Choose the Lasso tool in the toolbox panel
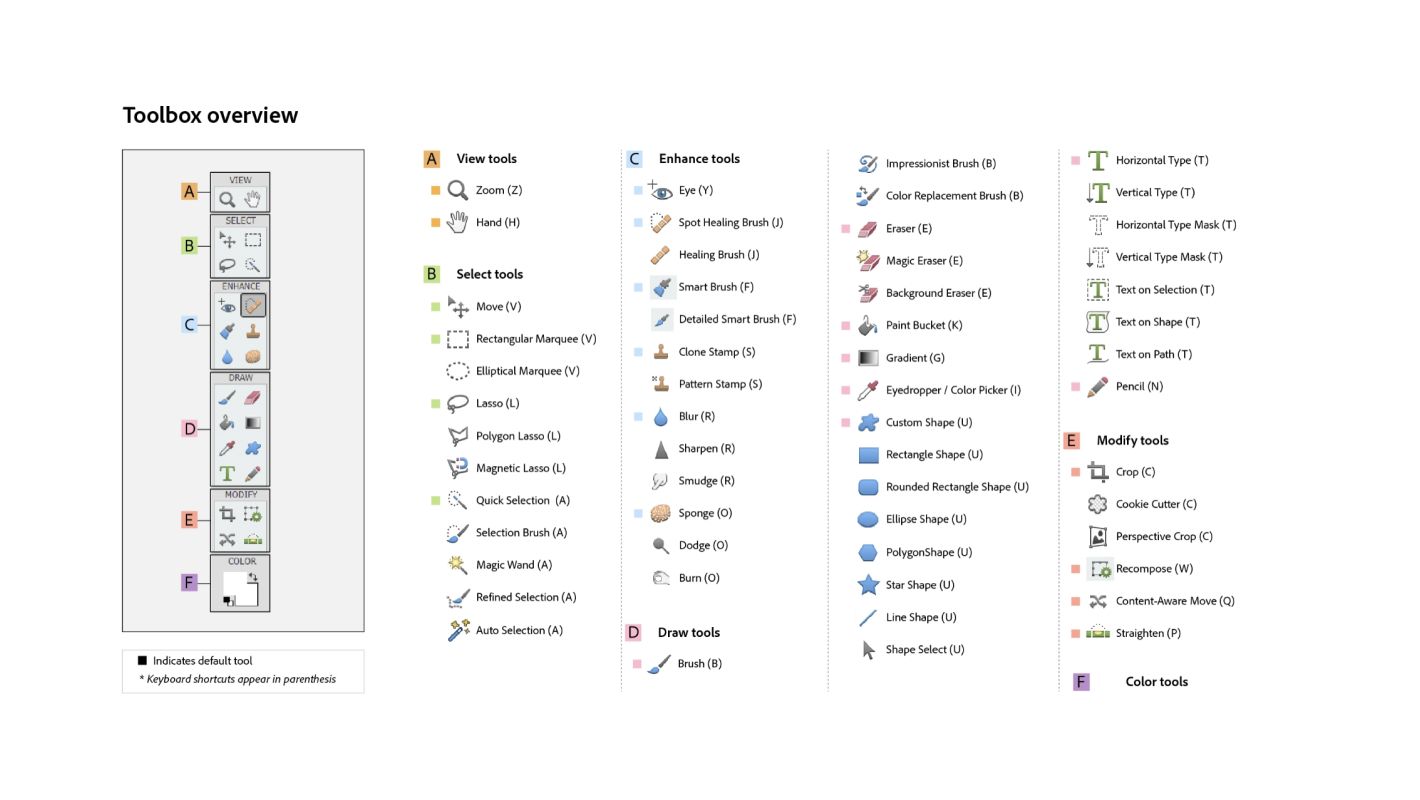 pos(228,265)
